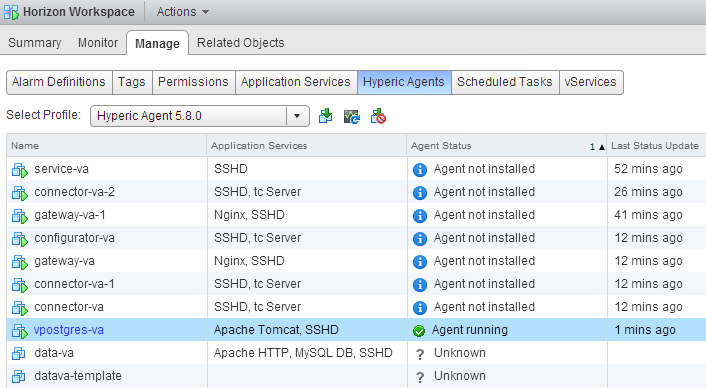706x388 pixels.
Task: Open the Tags sub-tab
Action: point(132,82)
